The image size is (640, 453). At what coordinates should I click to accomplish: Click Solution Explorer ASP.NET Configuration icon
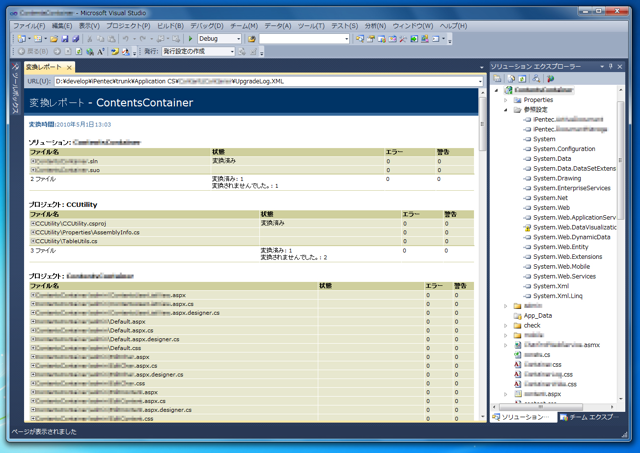(551, 78)
